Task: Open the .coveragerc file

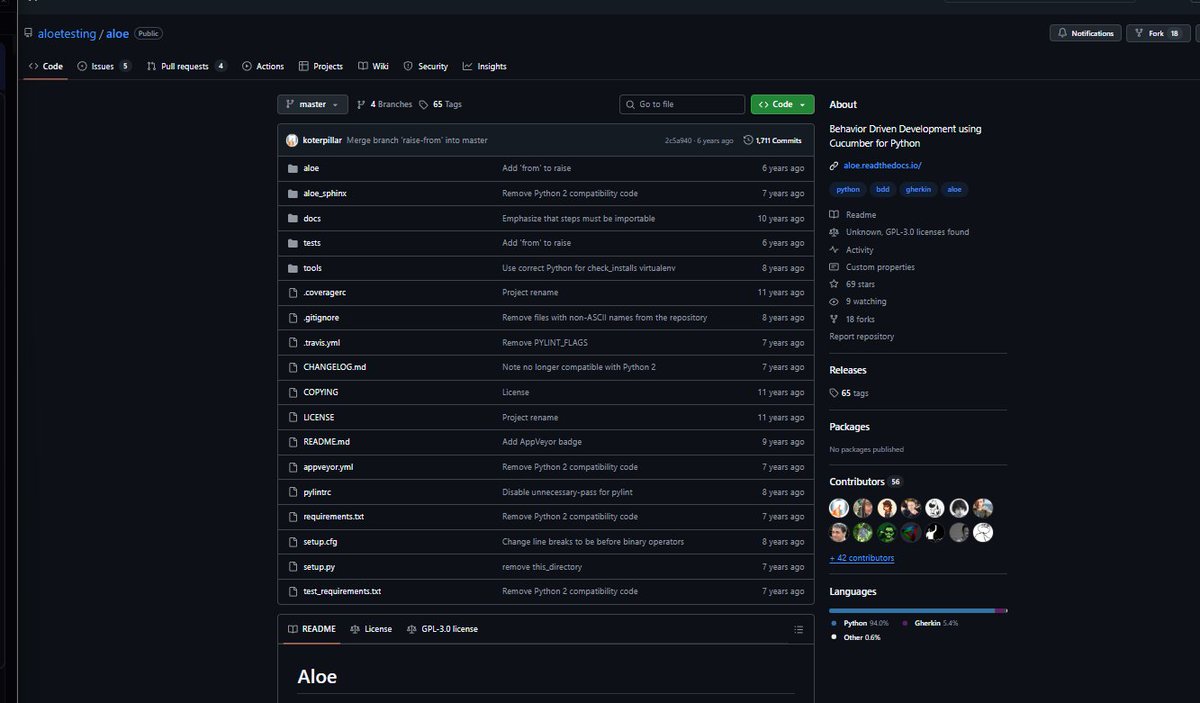Action: (x=324, y=292)
